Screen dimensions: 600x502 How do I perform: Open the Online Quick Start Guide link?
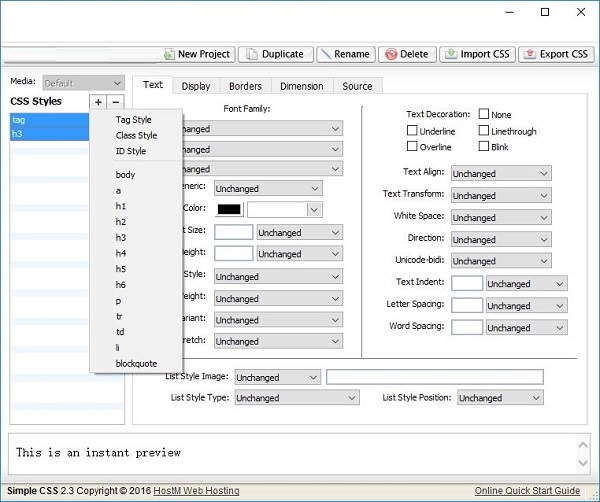(527, 491)
